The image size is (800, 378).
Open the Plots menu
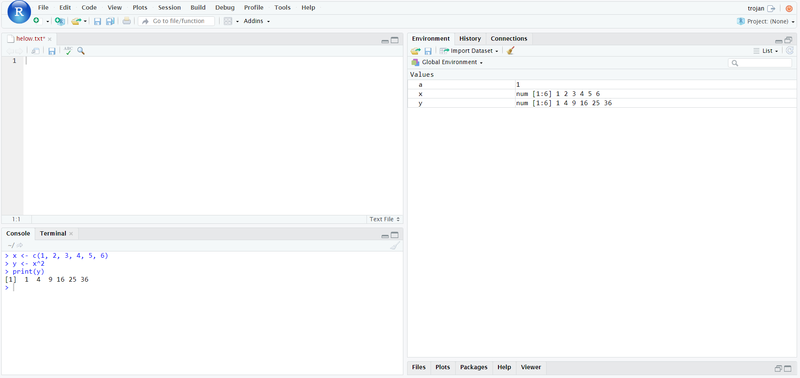point(140,8)
